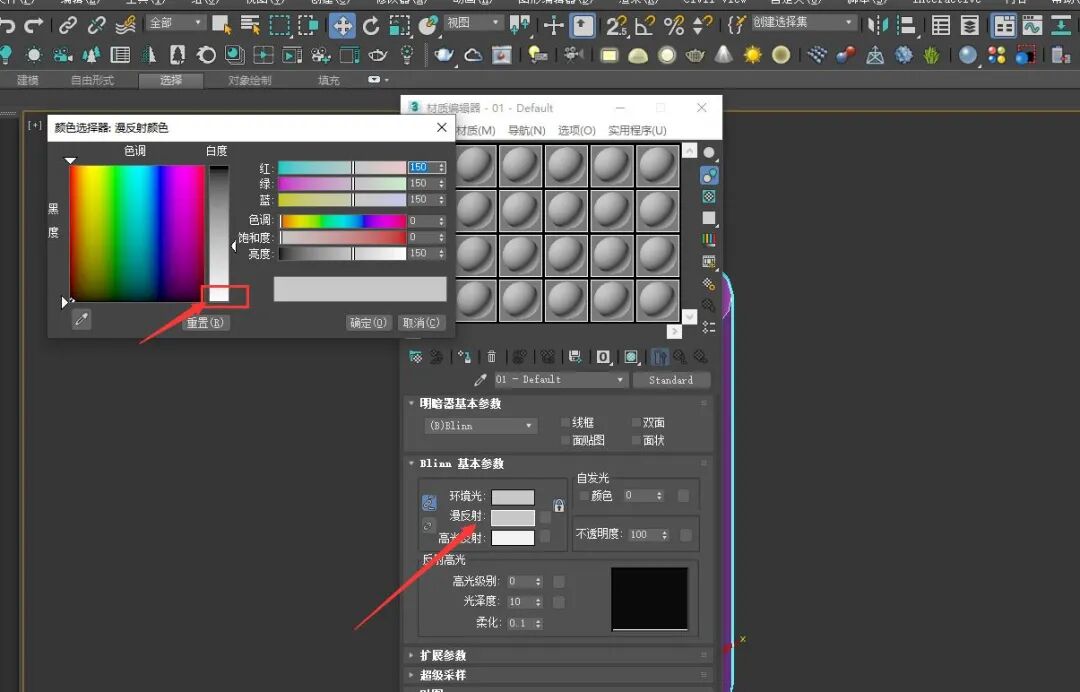Image resolution: width=1080 pixels, height=692 pixels.
Task: Click the Unlink Selection broken-chain icon
Action: [96, 26]
